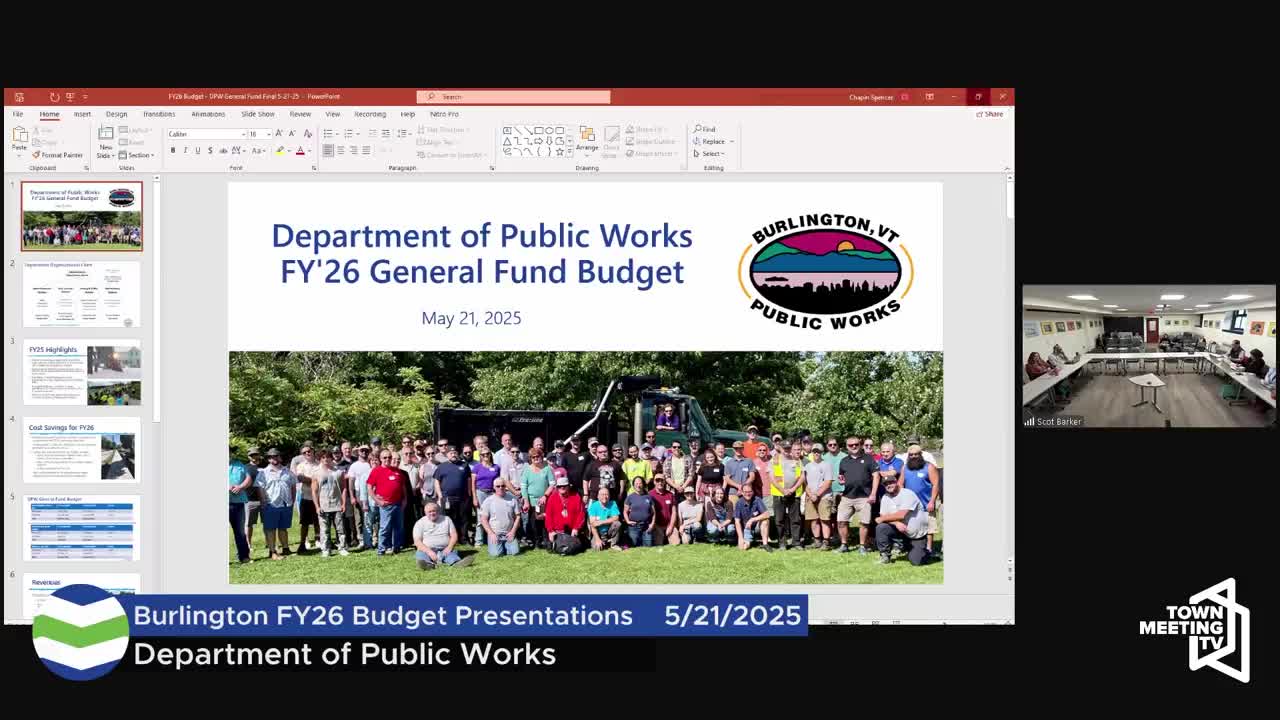The height and width of the screenshot is (720, 1280).
Task: Open the View tab
Action: coord(333,114)
